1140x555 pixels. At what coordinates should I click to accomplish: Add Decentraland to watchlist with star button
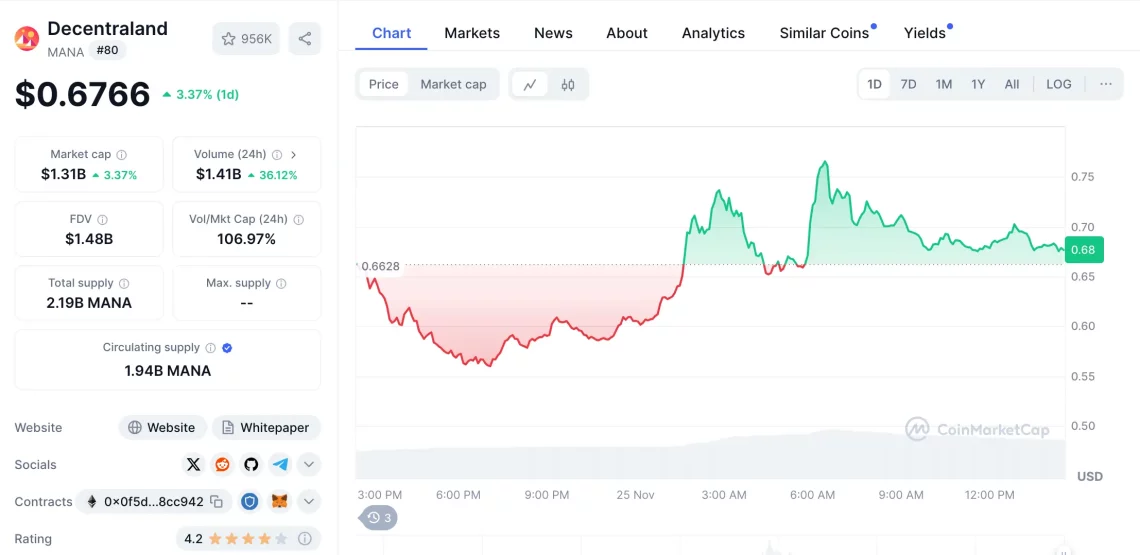pos(246,39)
